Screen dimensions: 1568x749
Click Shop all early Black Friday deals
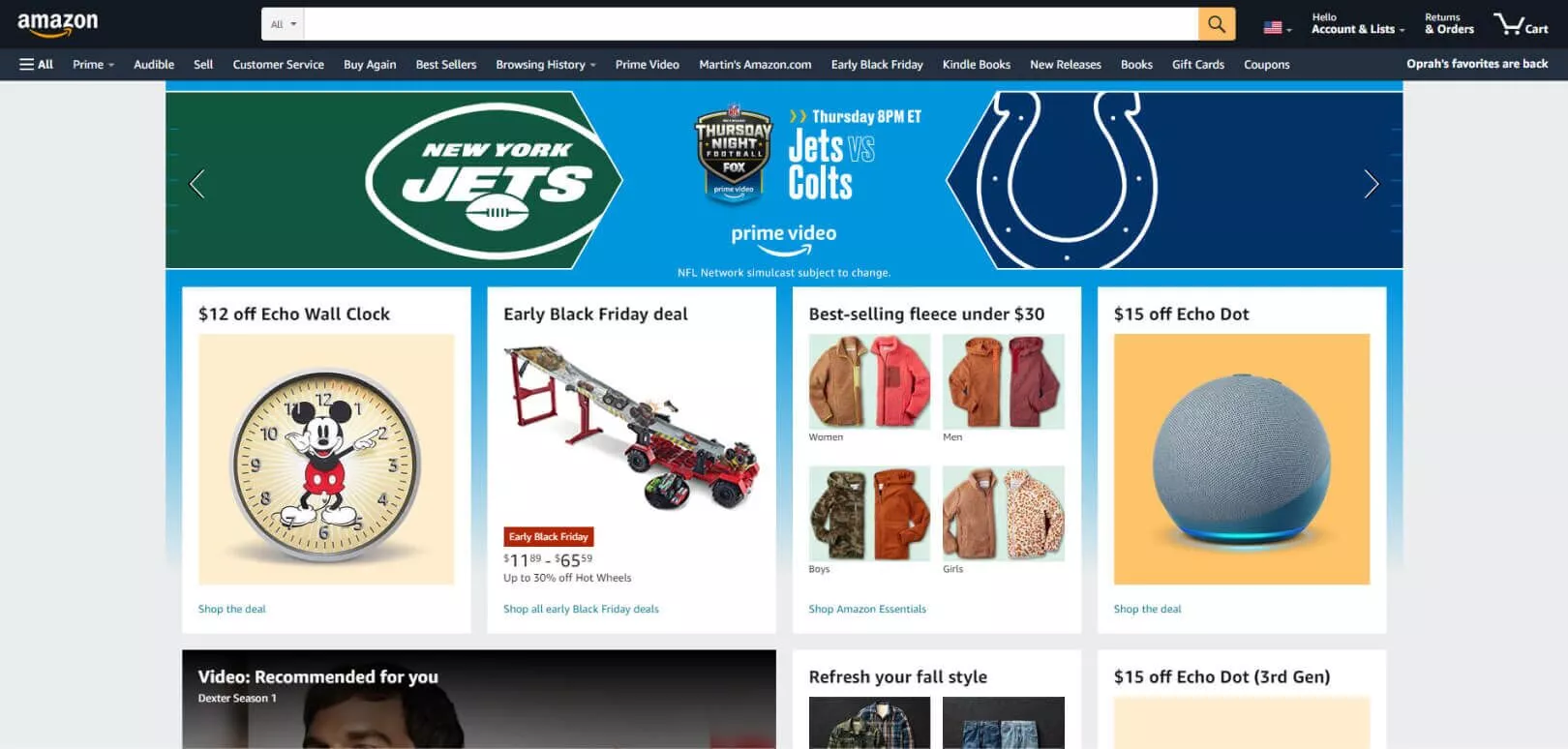coord(581,609)
